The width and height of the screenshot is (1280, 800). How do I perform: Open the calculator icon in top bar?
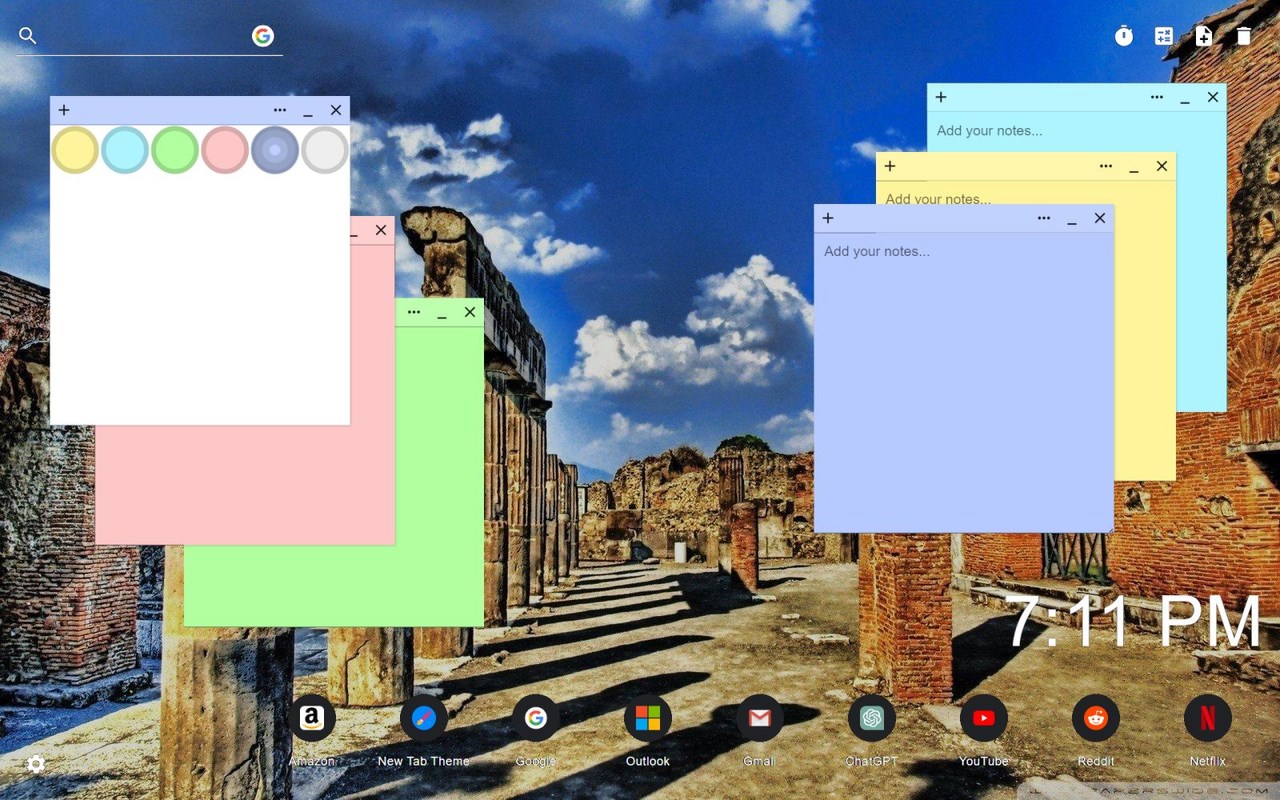pyautogui.click(x=1164, y=36)
